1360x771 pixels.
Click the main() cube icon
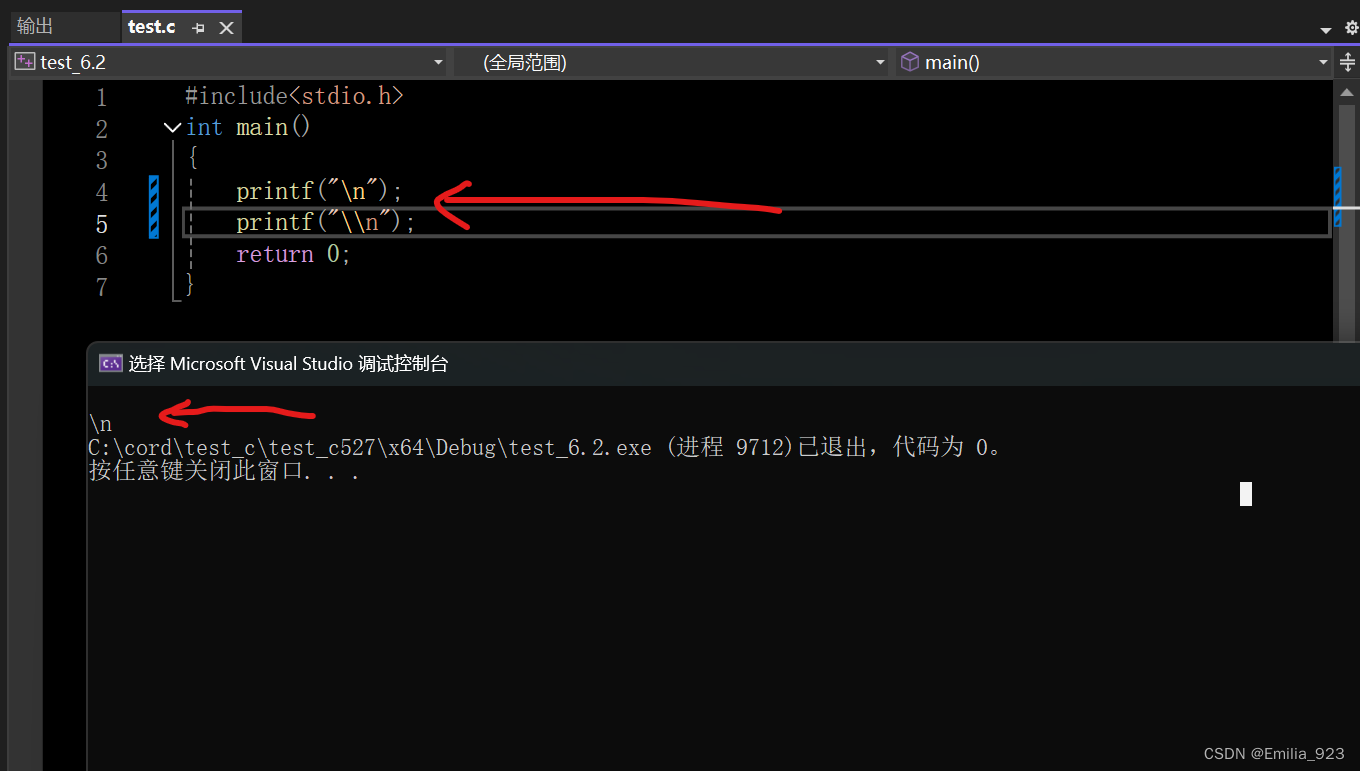pos(909,62)
